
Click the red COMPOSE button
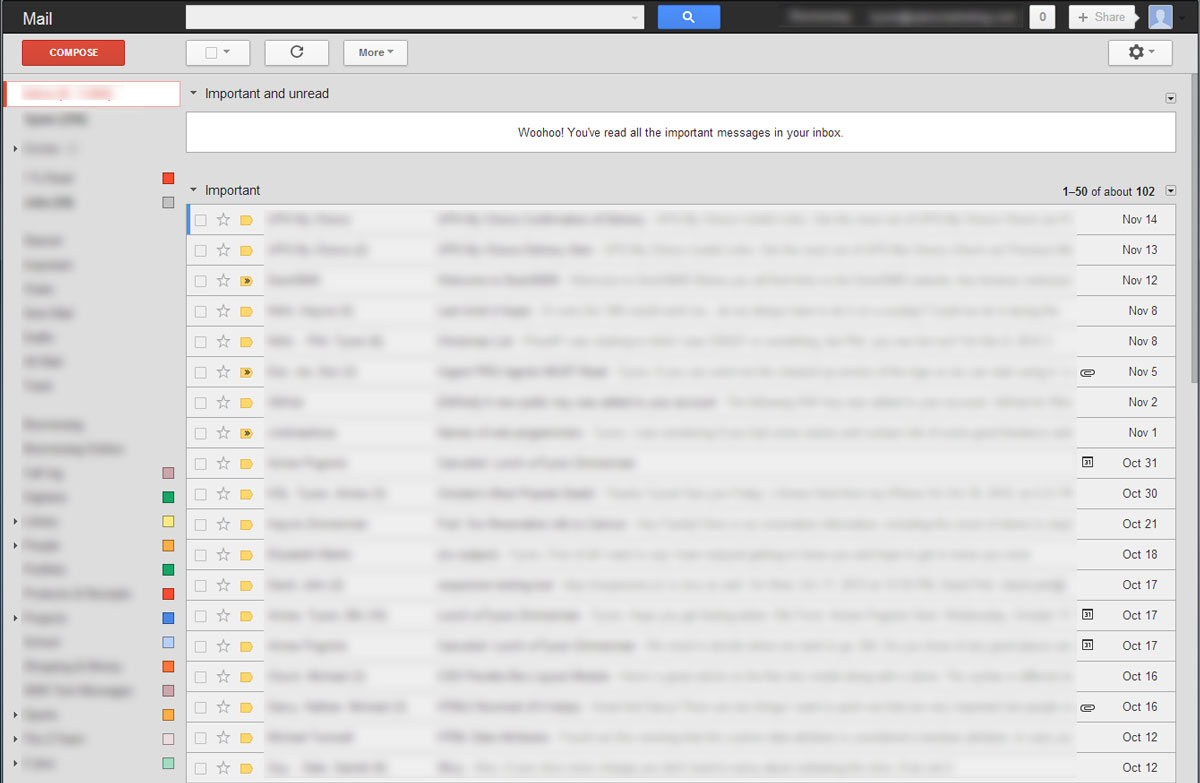point(73,53)
